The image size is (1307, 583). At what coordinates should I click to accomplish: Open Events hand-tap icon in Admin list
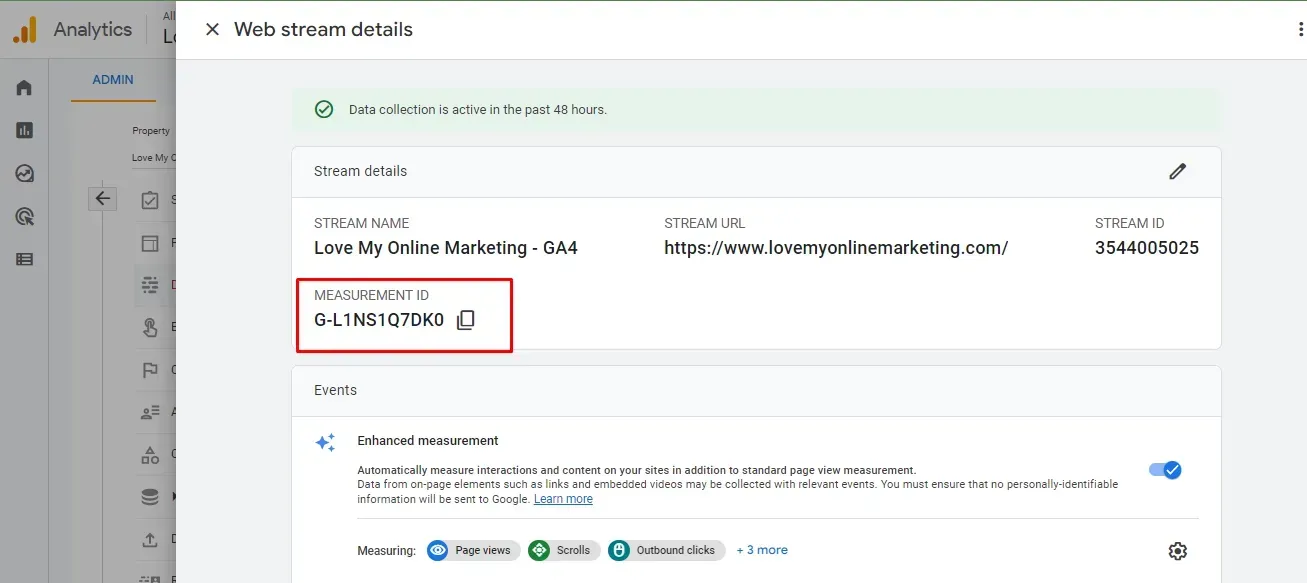coord(150,327)
